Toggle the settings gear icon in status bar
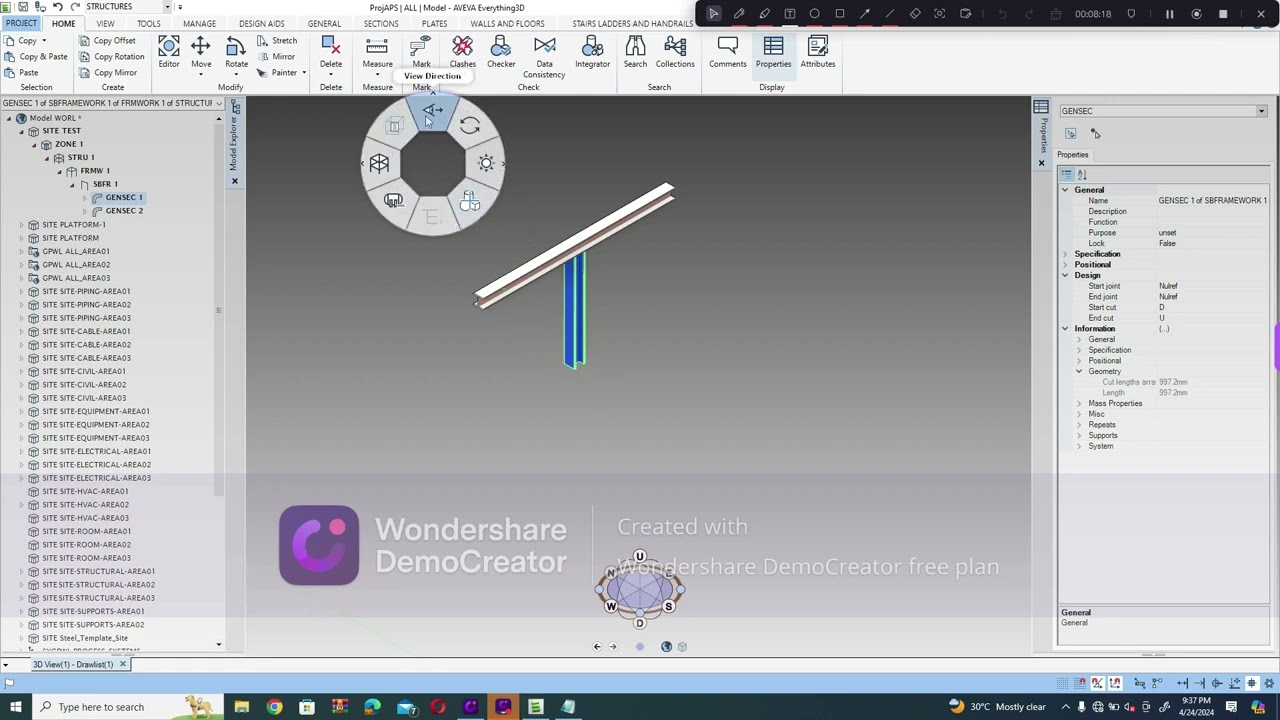The height and width of the screenshot is (720, 1280). point(1268,683)
